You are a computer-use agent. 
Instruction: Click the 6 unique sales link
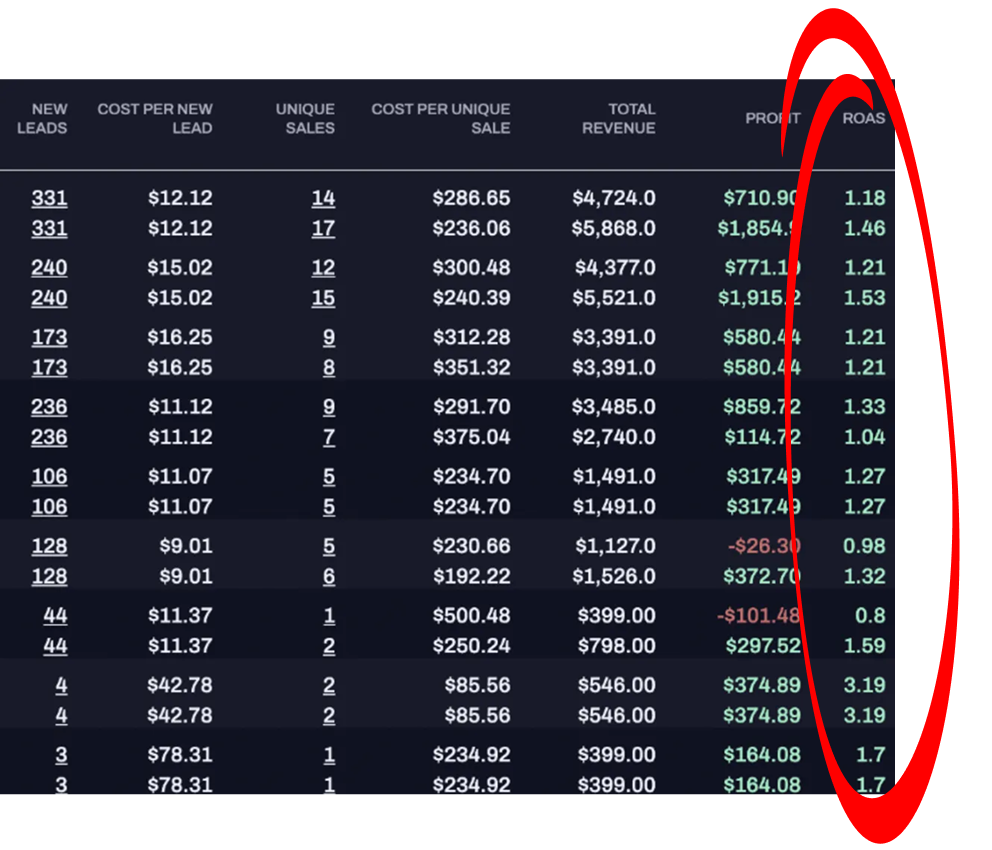click(x=329, y=576)
